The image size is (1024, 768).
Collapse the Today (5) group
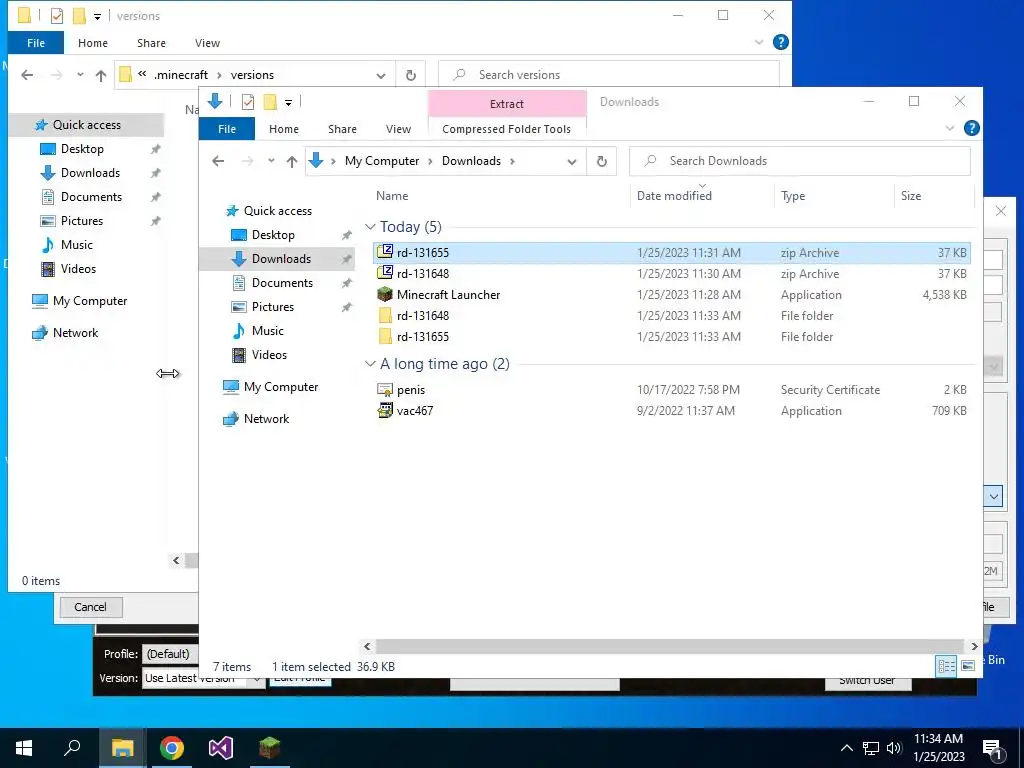pyautogui.click(x=370, y=227)
